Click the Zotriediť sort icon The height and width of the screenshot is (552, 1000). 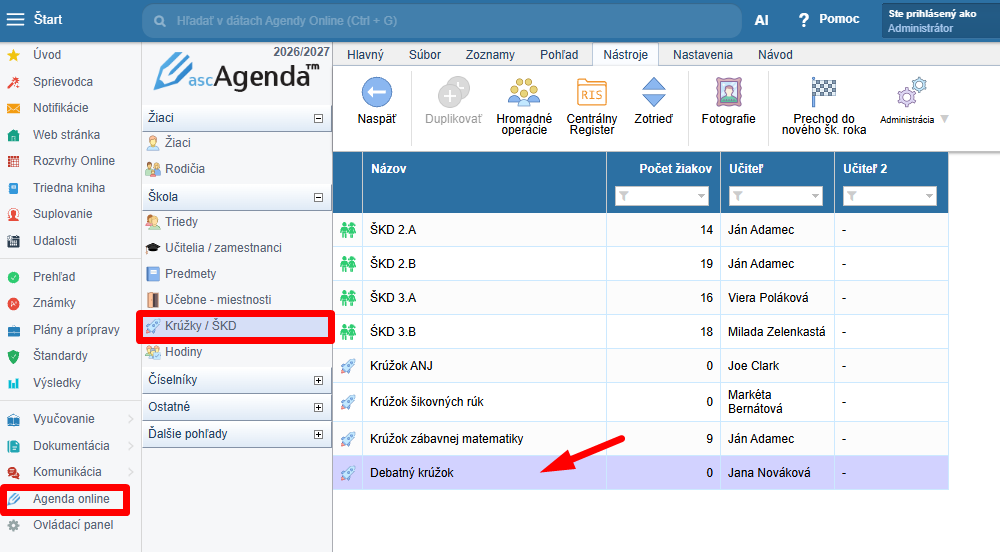pyautogui.click(x=654, y=92)
